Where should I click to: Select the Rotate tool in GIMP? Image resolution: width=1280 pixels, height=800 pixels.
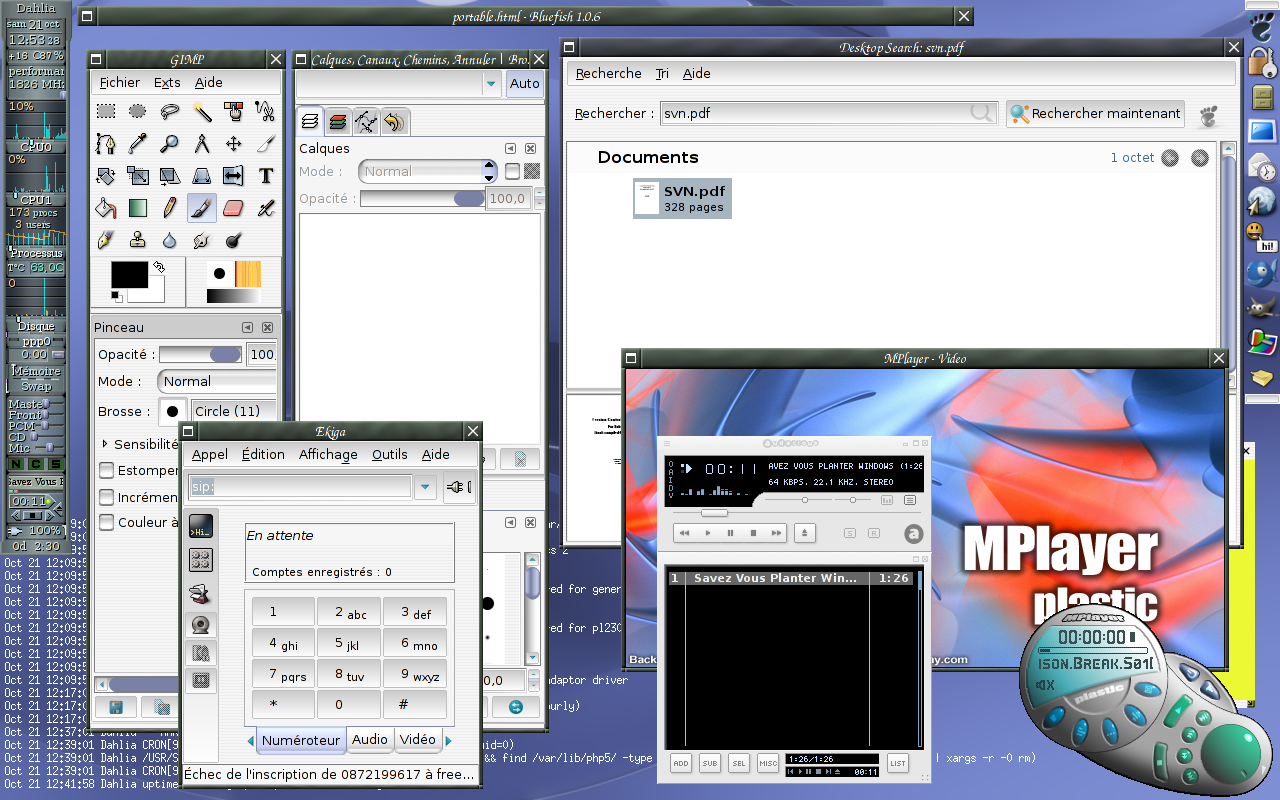[x=106, y=176]
